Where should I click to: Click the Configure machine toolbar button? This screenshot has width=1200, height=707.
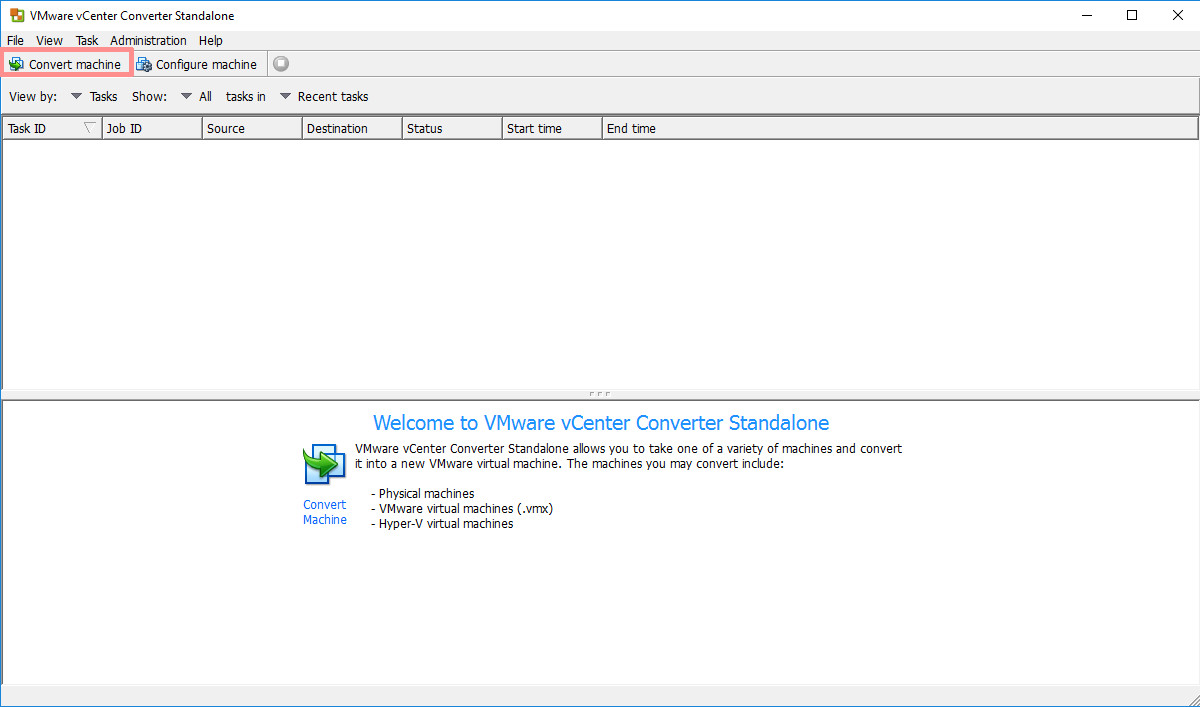(x=197, y=64)
